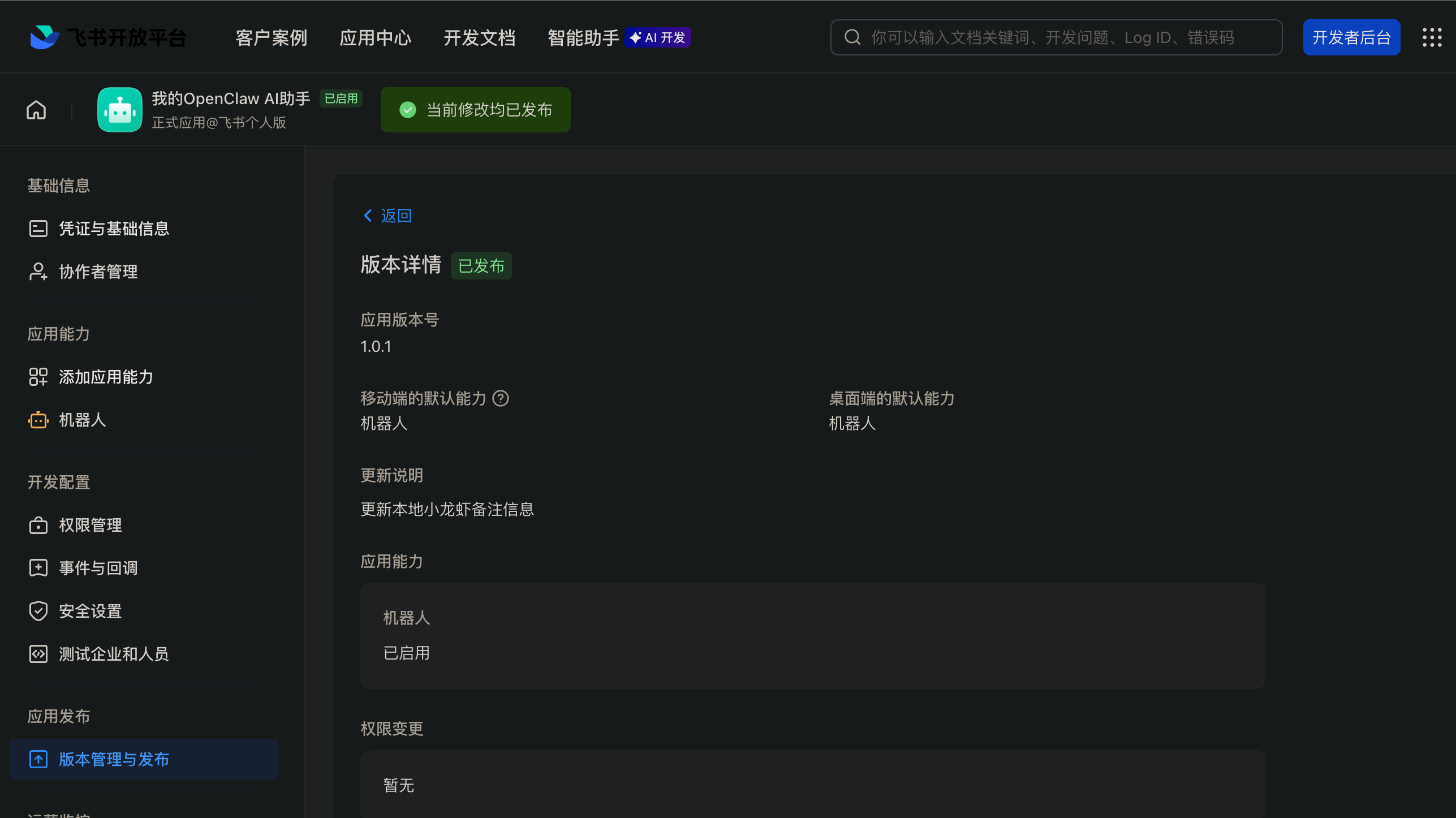
Task: Click the green check icon in publish notice
Action: point(407,110)
